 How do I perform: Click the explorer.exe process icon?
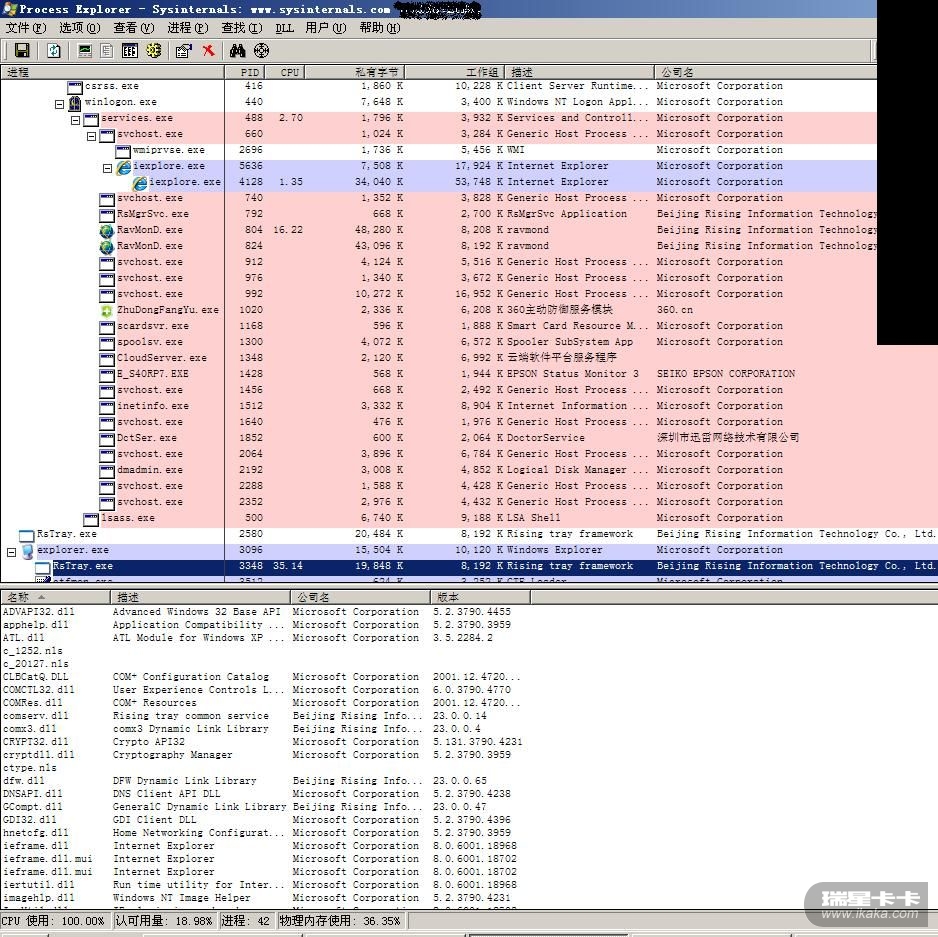(28, 550)
